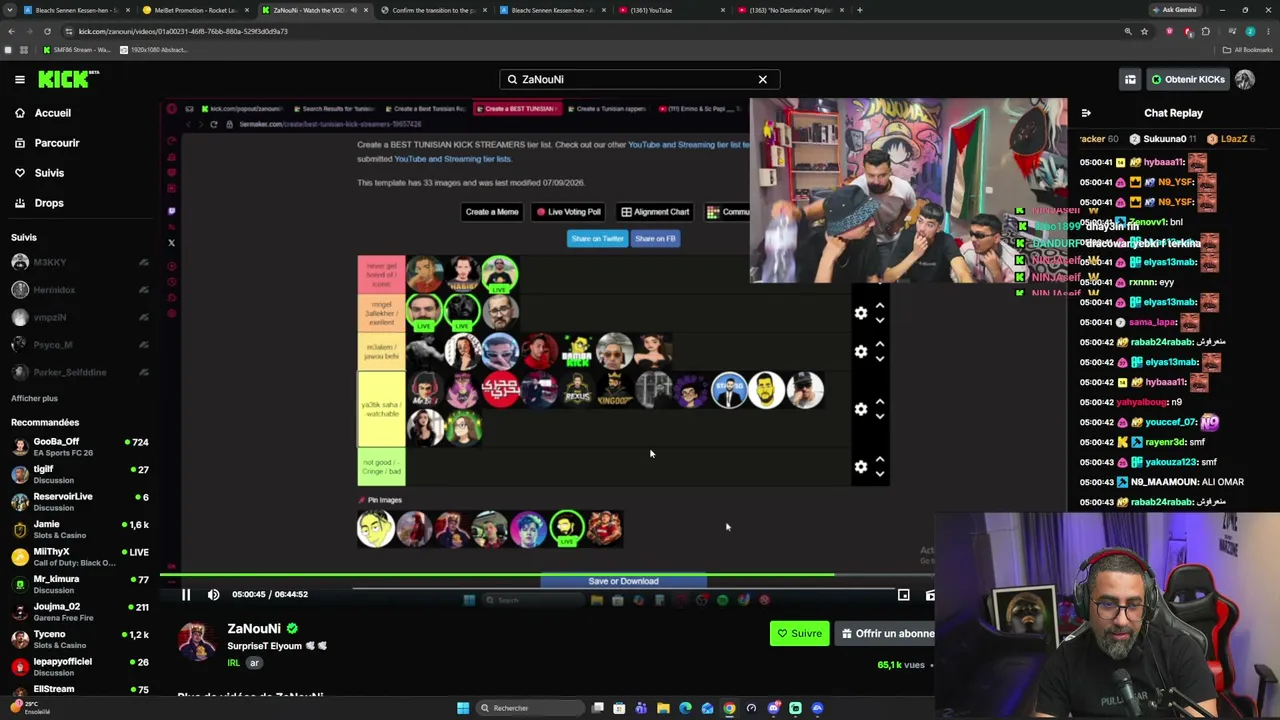Clear the ZaNouNi search query

pos(762,79)
